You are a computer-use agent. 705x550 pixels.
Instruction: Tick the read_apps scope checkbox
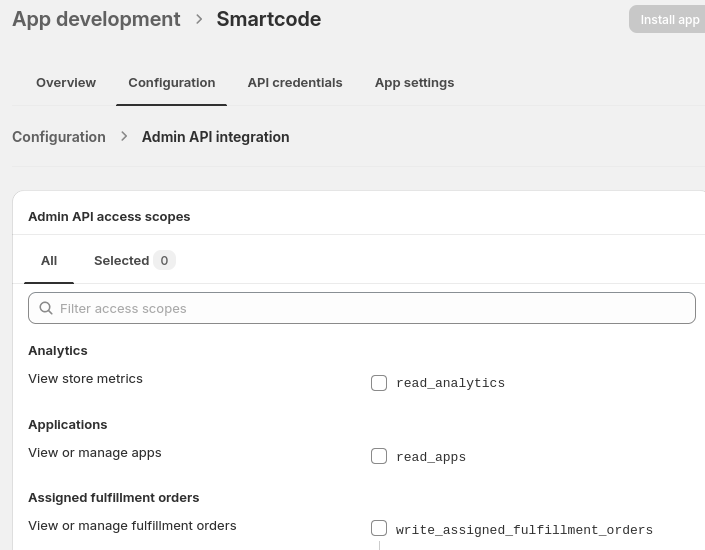pyautogui.click(x=379, y=456)
